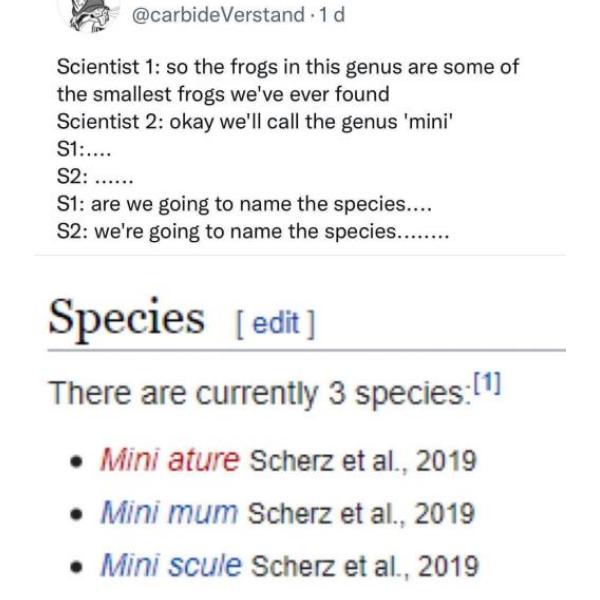Select Scherz et al. citation after Mini scule

pyautogui.click(x=365, y=566)
